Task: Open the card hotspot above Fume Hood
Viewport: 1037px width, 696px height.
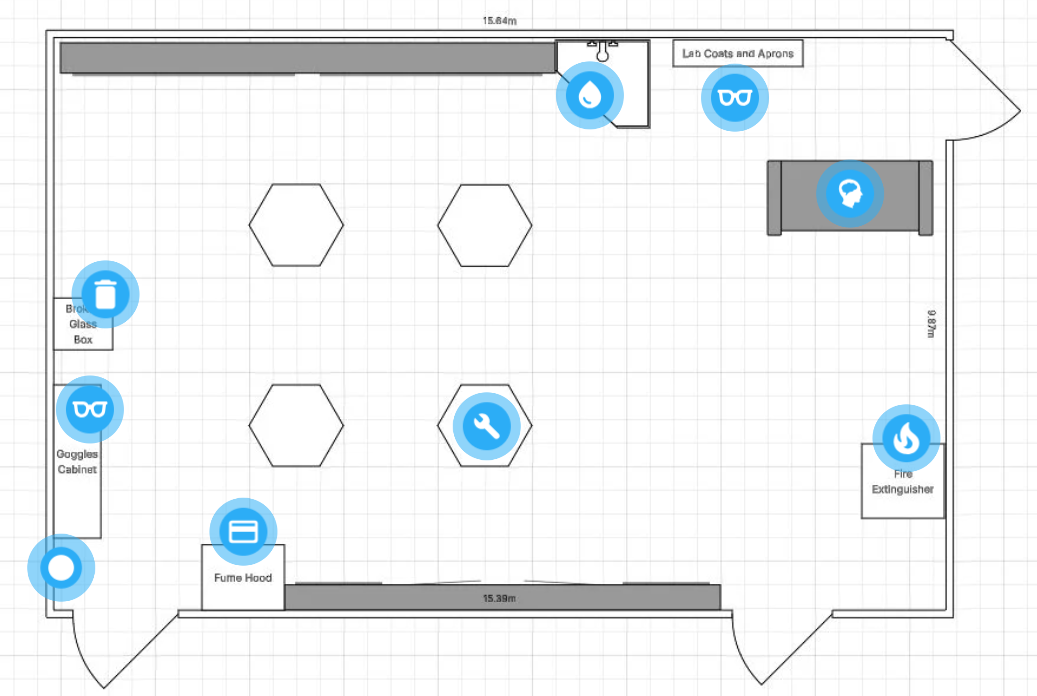Action: click(x=243, y=531)
